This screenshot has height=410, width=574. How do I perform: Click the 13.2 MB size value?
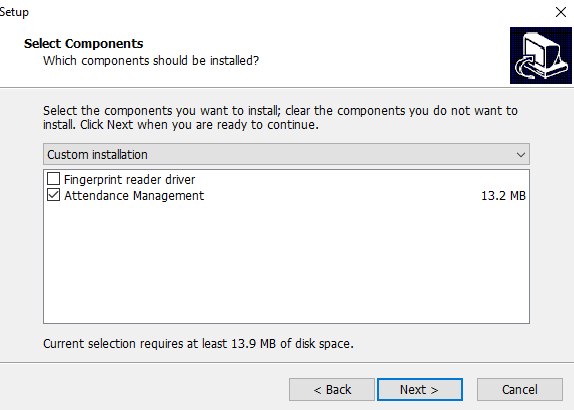coord(503,196)
